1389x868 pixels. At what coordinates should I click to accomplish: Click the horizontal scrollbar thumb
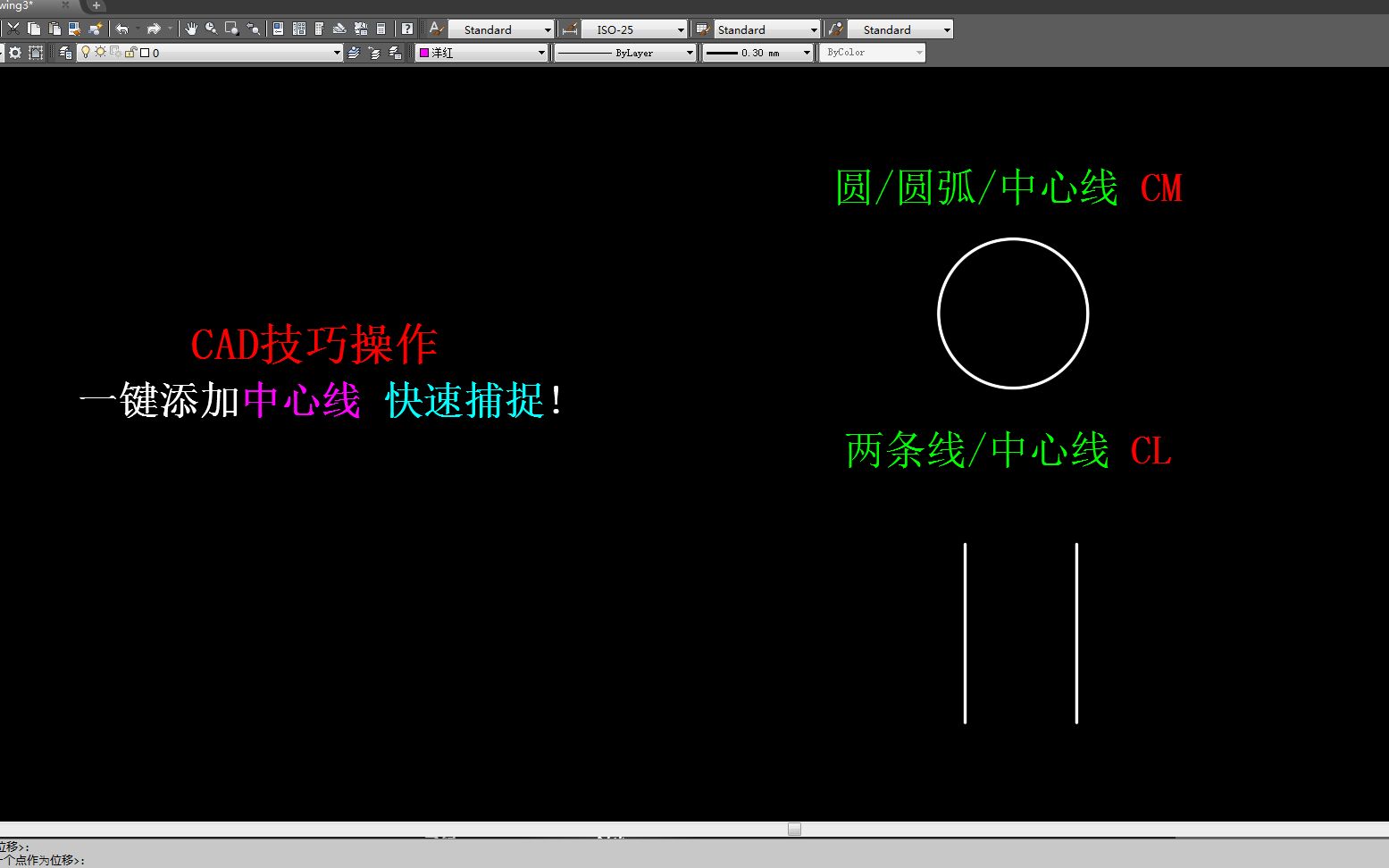794,829
